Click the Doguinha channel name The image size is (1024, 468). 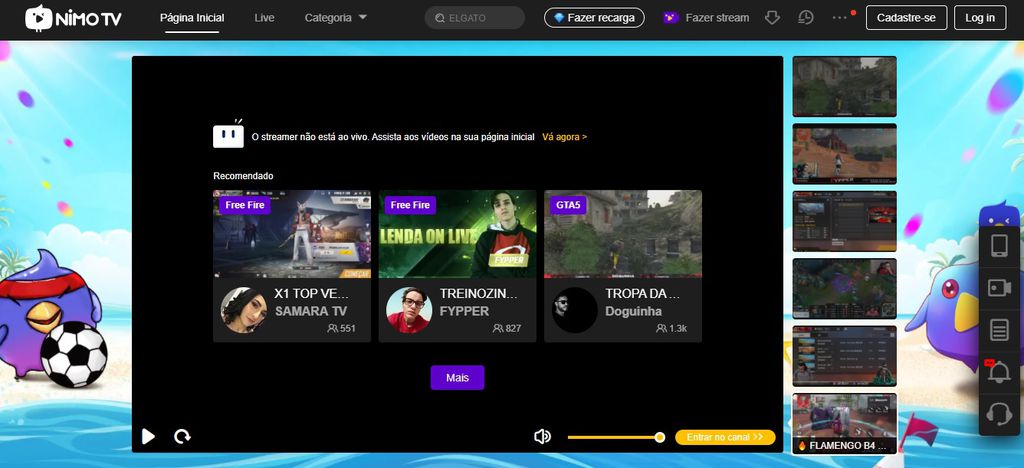click(633, 311)
